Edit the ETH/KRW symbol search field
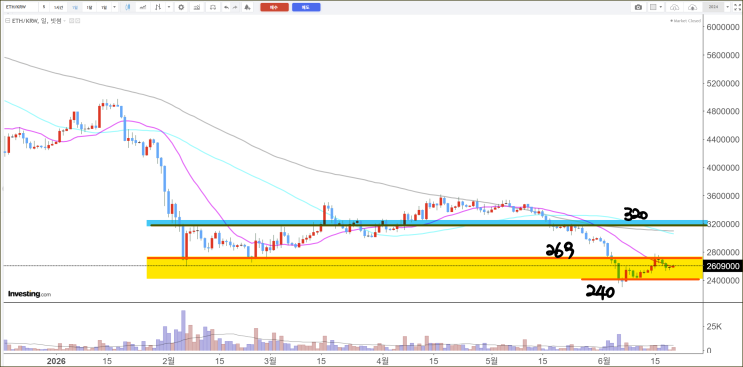The width and height of the screenshot is (743, 367). [21, 7]
